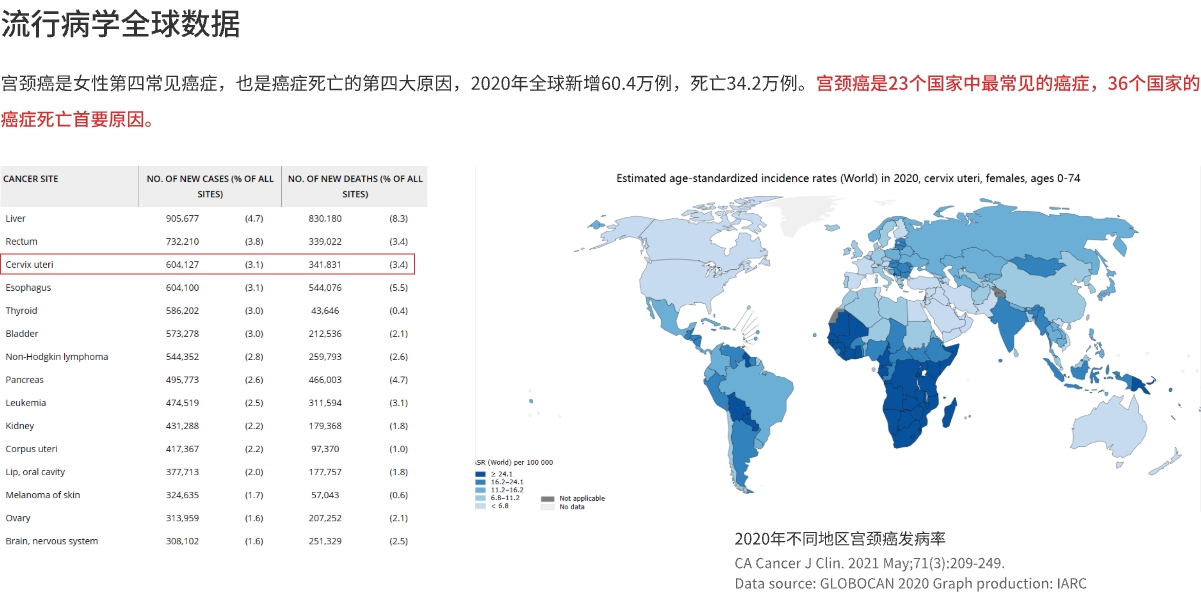
Task: Select the gray Not applicable legend icon
Action: point(547,498)
